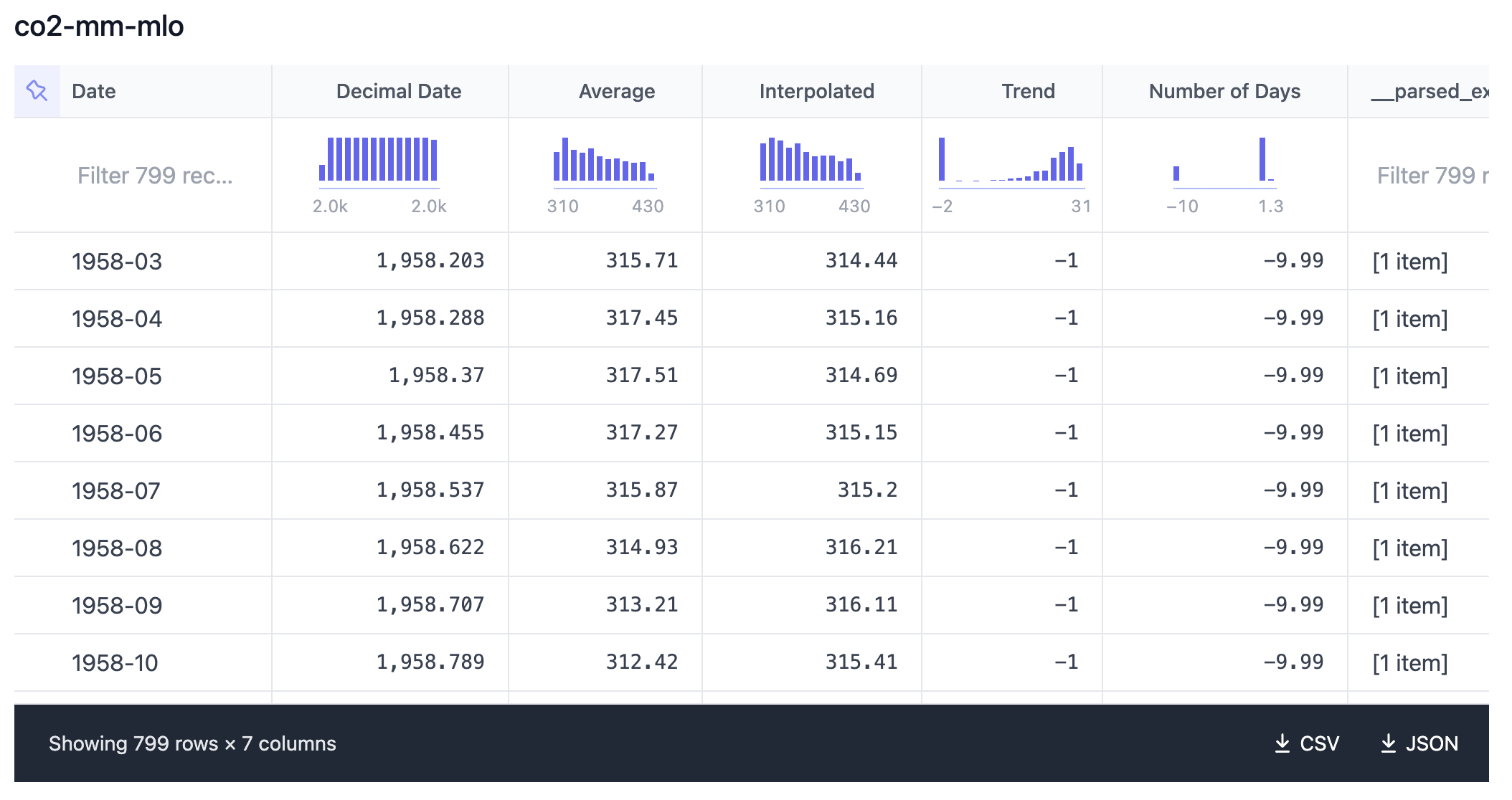Download the data as JSON
The image size is (1512, 800).
(x=1419, y=743)
